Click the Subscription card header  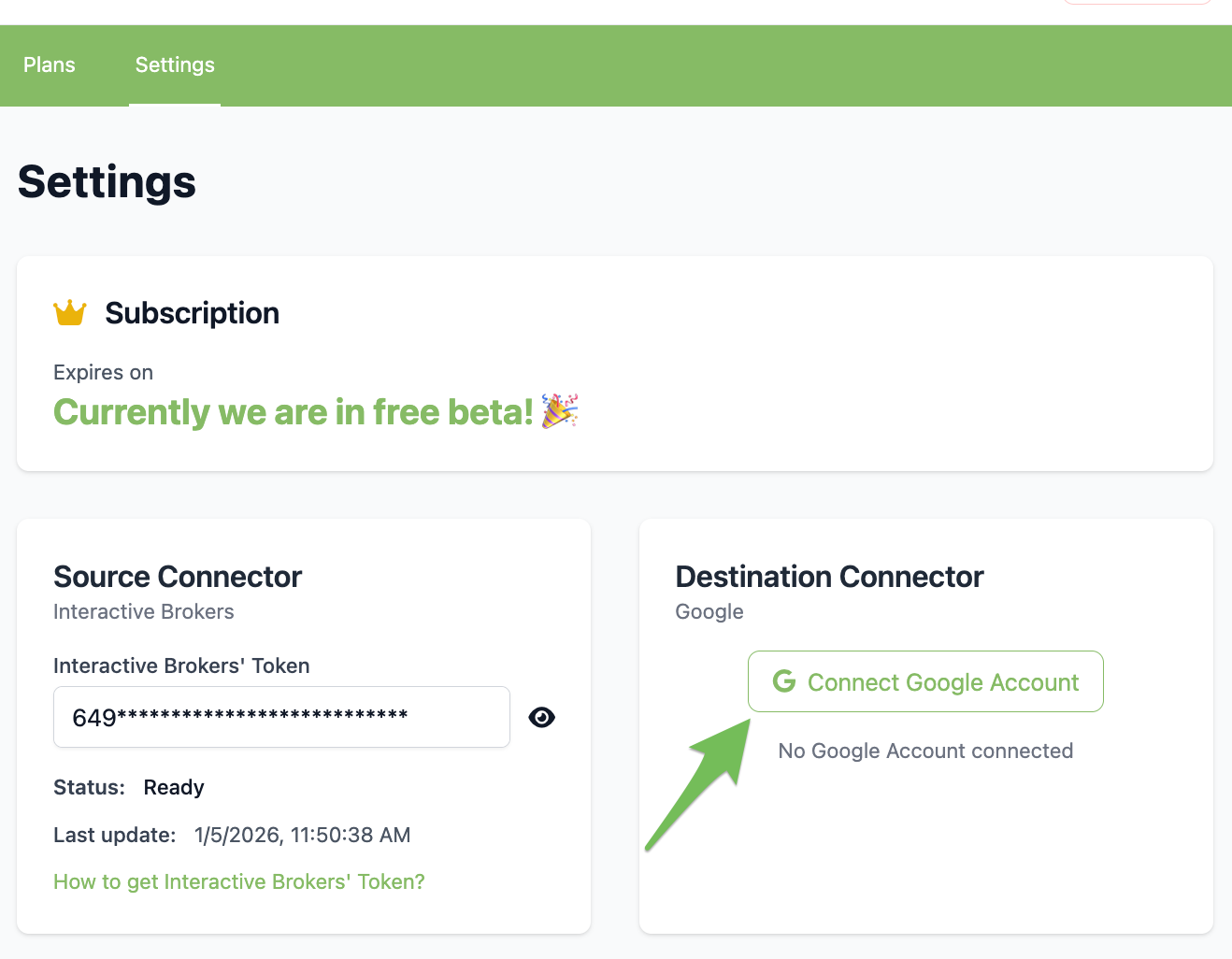click(x=192, y=313)
